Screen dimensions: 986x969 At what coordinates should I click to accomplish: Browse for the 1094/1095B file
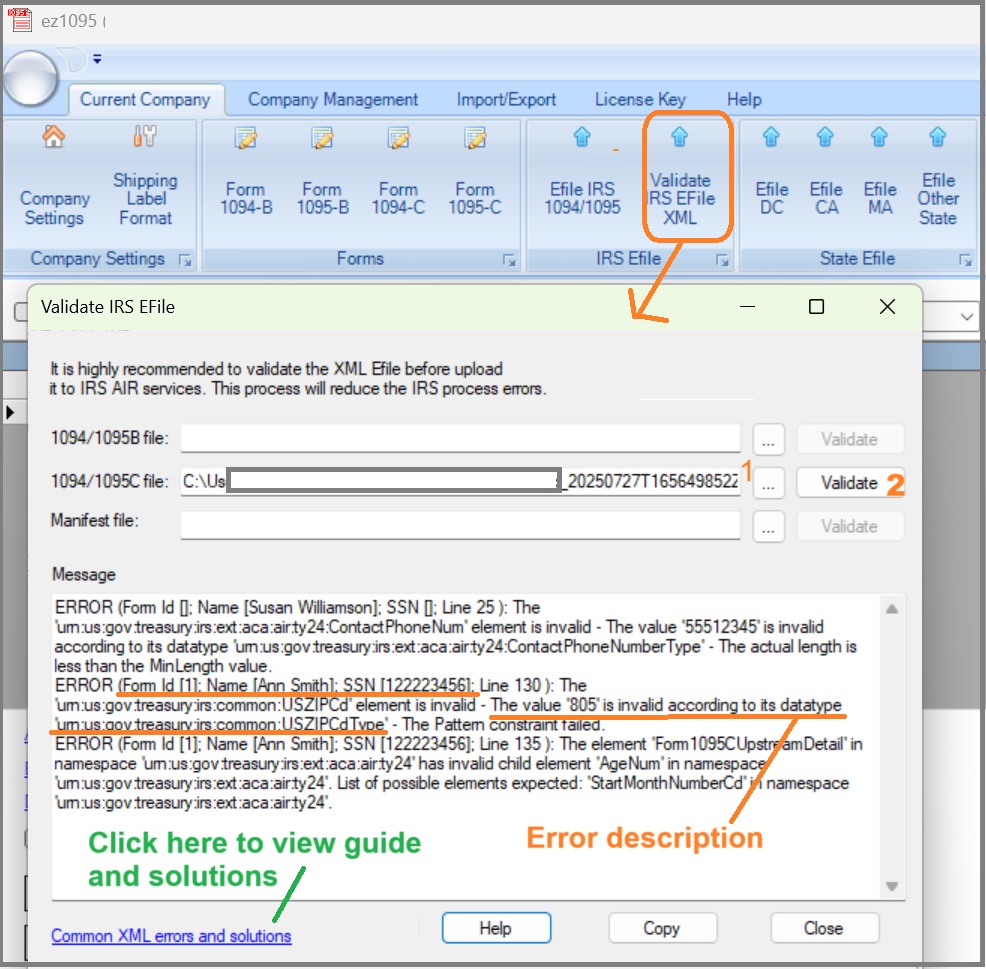(x=767, y=439)
